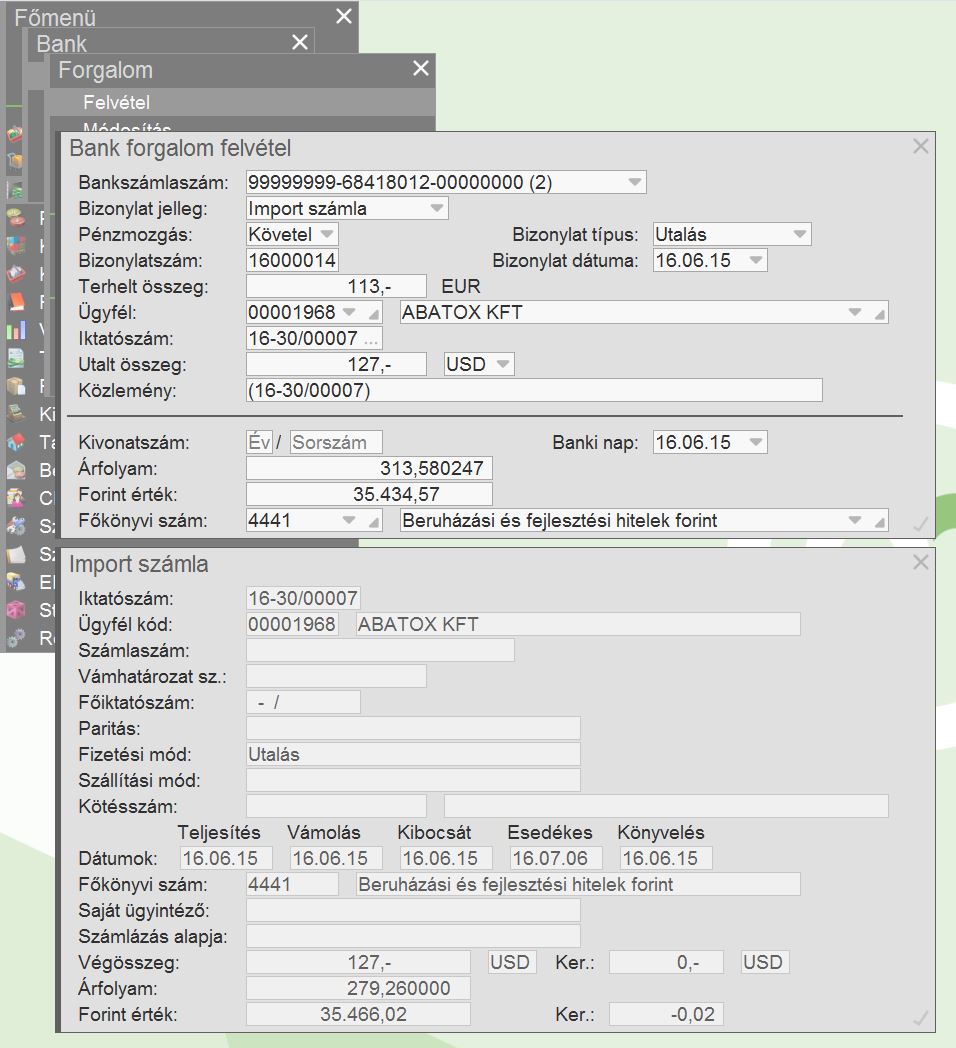Change the USD currency dropdown

[503, 365]
